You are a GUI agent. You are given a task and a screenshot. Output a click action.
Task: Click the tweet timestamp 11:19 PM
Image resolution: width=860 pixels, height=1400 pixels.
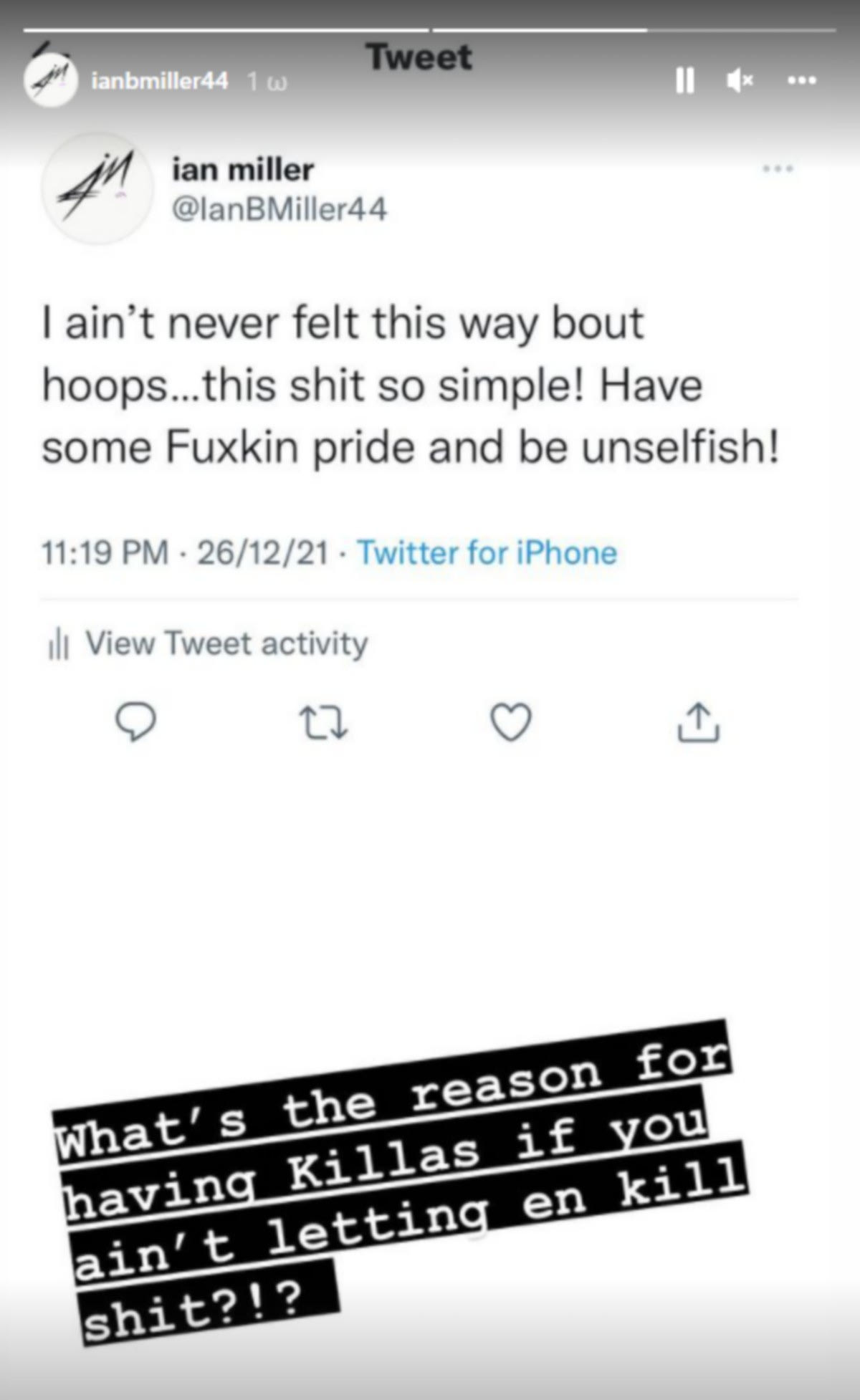[105, 553]
